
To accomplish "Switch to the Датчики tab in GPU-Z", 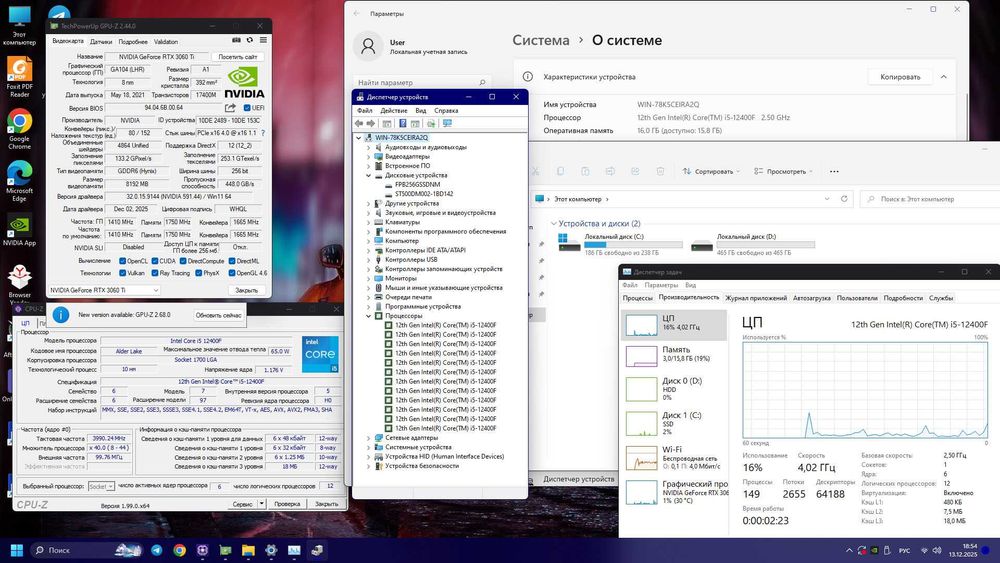I will (x=101, y=42).
